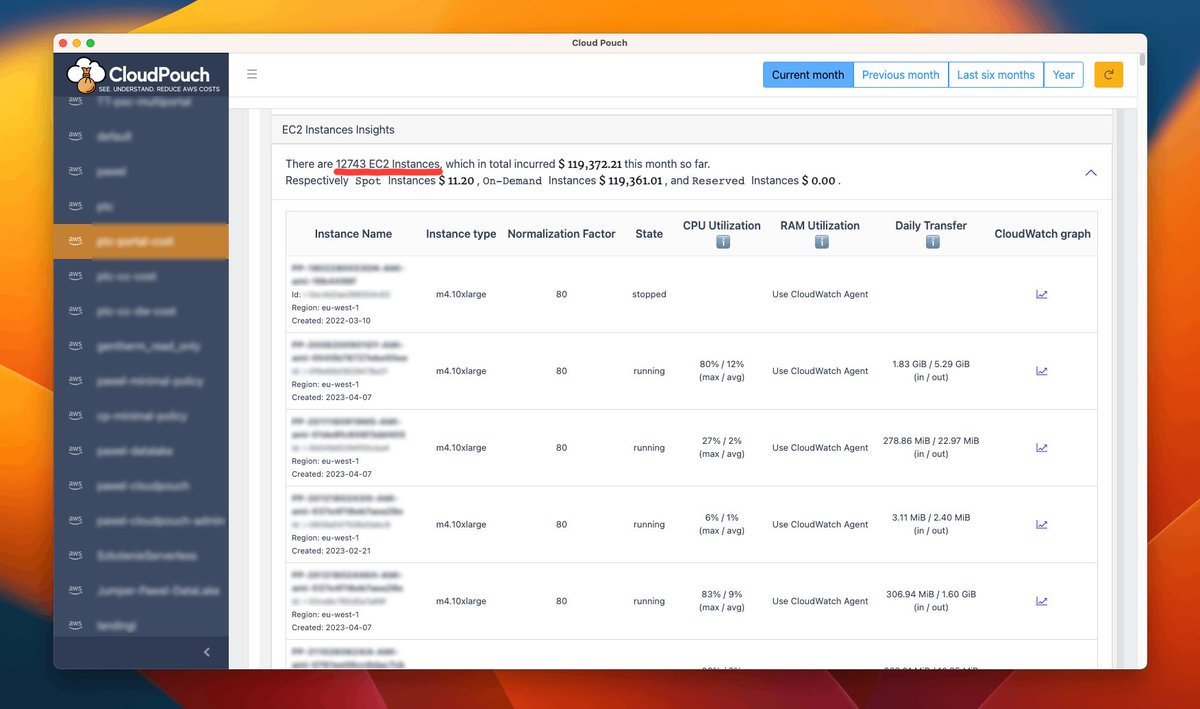Select the SzkoleniaServerless profile

tap(141, 556)
